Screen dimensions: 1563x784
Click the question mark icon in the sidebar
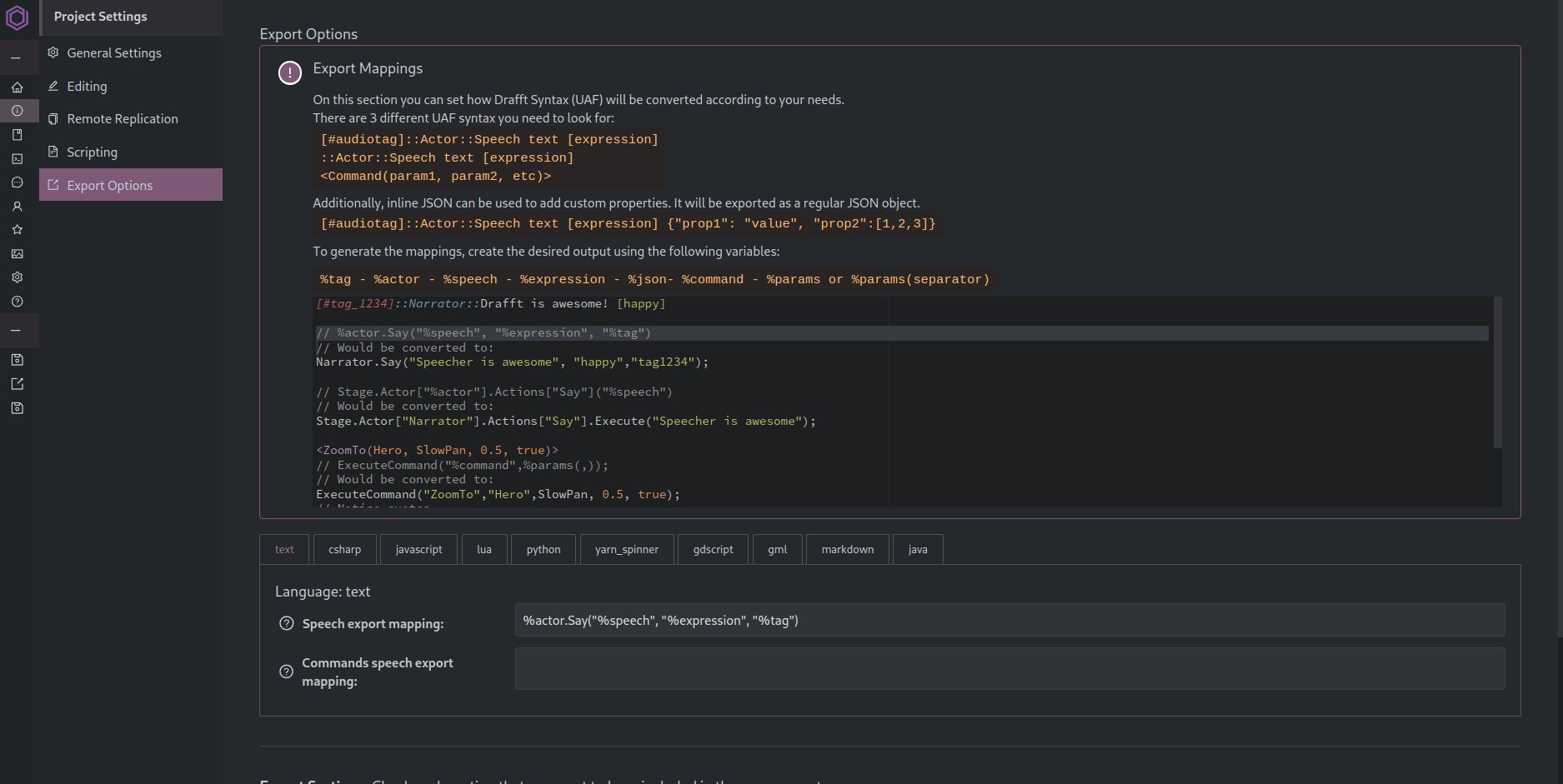[x=18, y=302]
